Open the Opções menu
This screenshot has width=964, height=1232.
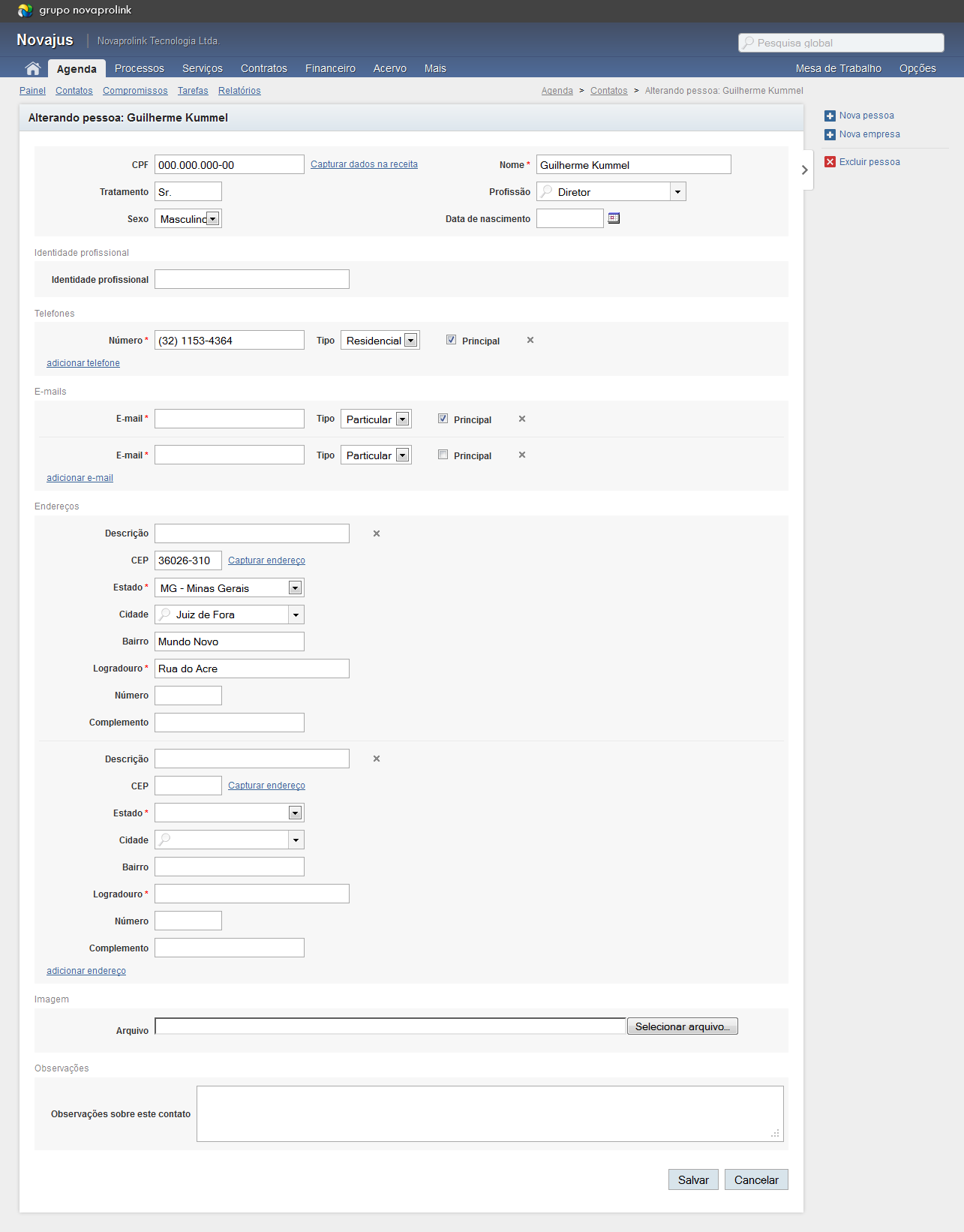click(x=917, y=68)
